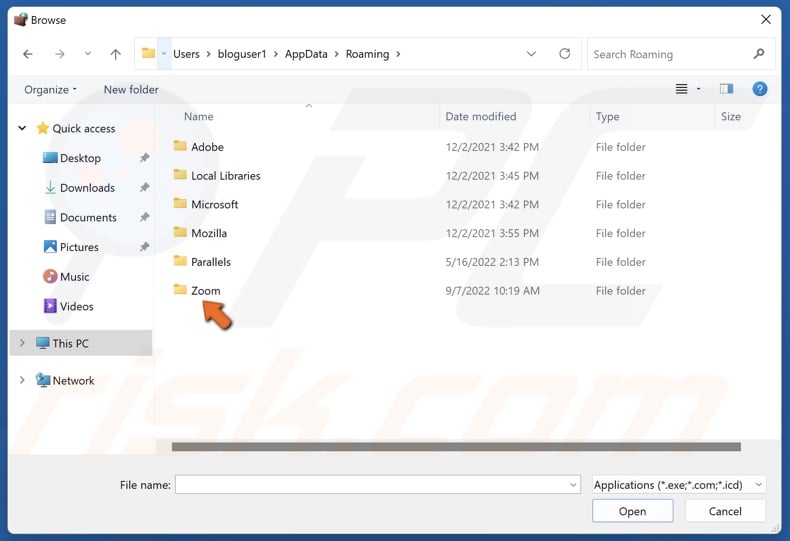Select the Microsoft folder

(215, 205)
